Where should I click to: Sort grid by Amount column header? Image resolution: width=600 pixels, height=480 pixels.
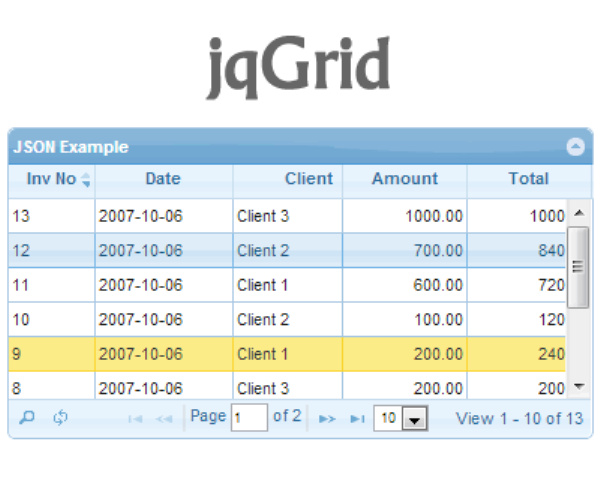point(404,179)
